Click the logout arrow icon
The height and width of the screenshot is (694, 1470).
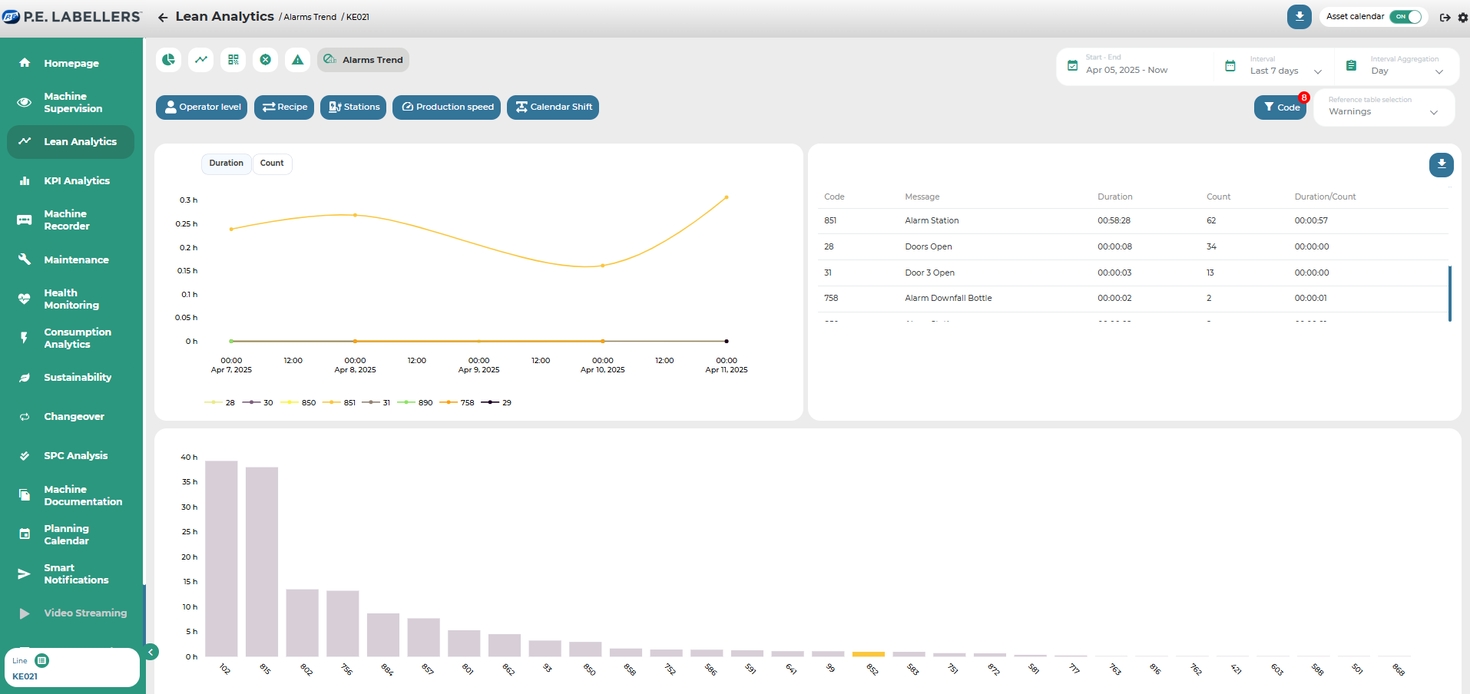[x=1445, y=17]
